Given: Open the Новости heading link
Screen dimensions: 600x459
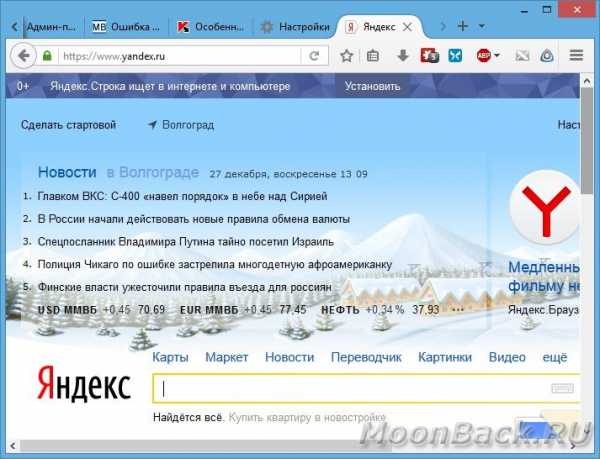Looking at the screenshot, I should point(67,173).
